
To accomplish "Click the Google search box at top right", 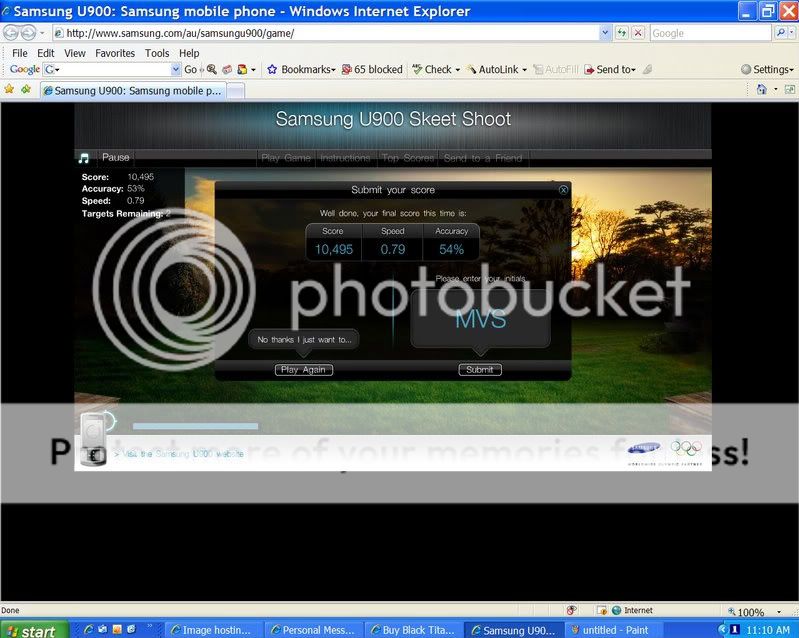I will tap(711, 33).
